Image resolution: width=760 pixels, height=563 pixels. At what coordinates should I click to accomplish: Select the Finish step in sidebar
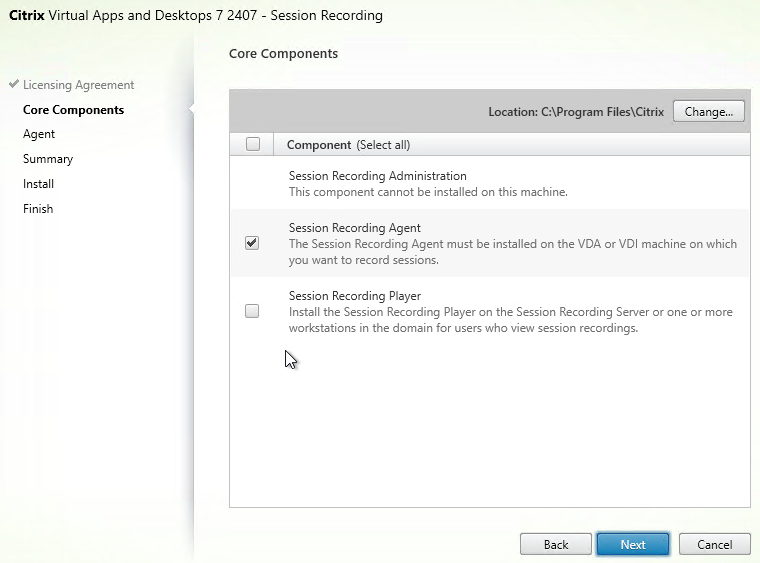click(x=38, y=209)
